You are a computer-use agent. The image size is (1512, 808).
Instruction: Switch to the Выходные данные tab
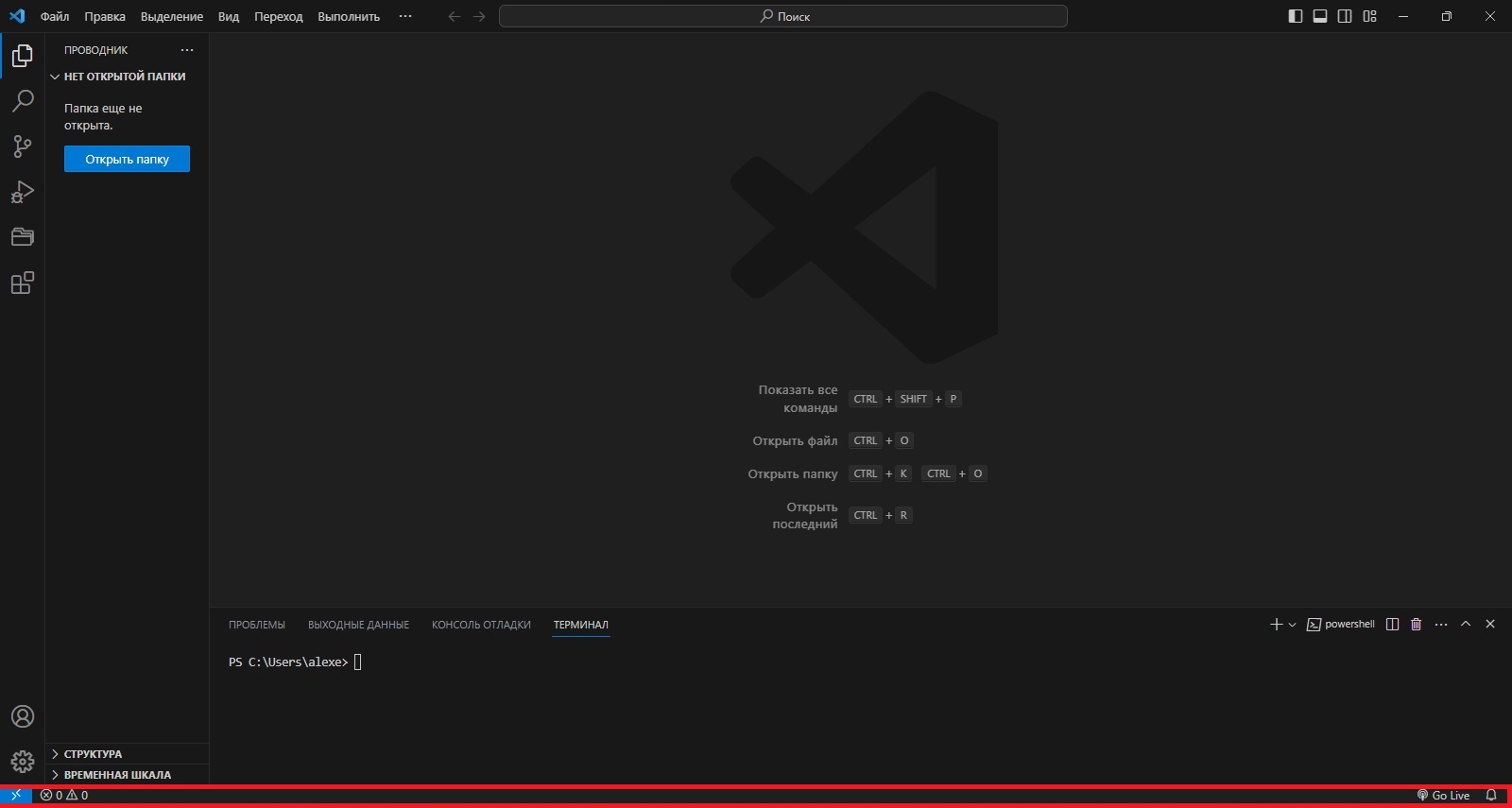click(358, 625)
